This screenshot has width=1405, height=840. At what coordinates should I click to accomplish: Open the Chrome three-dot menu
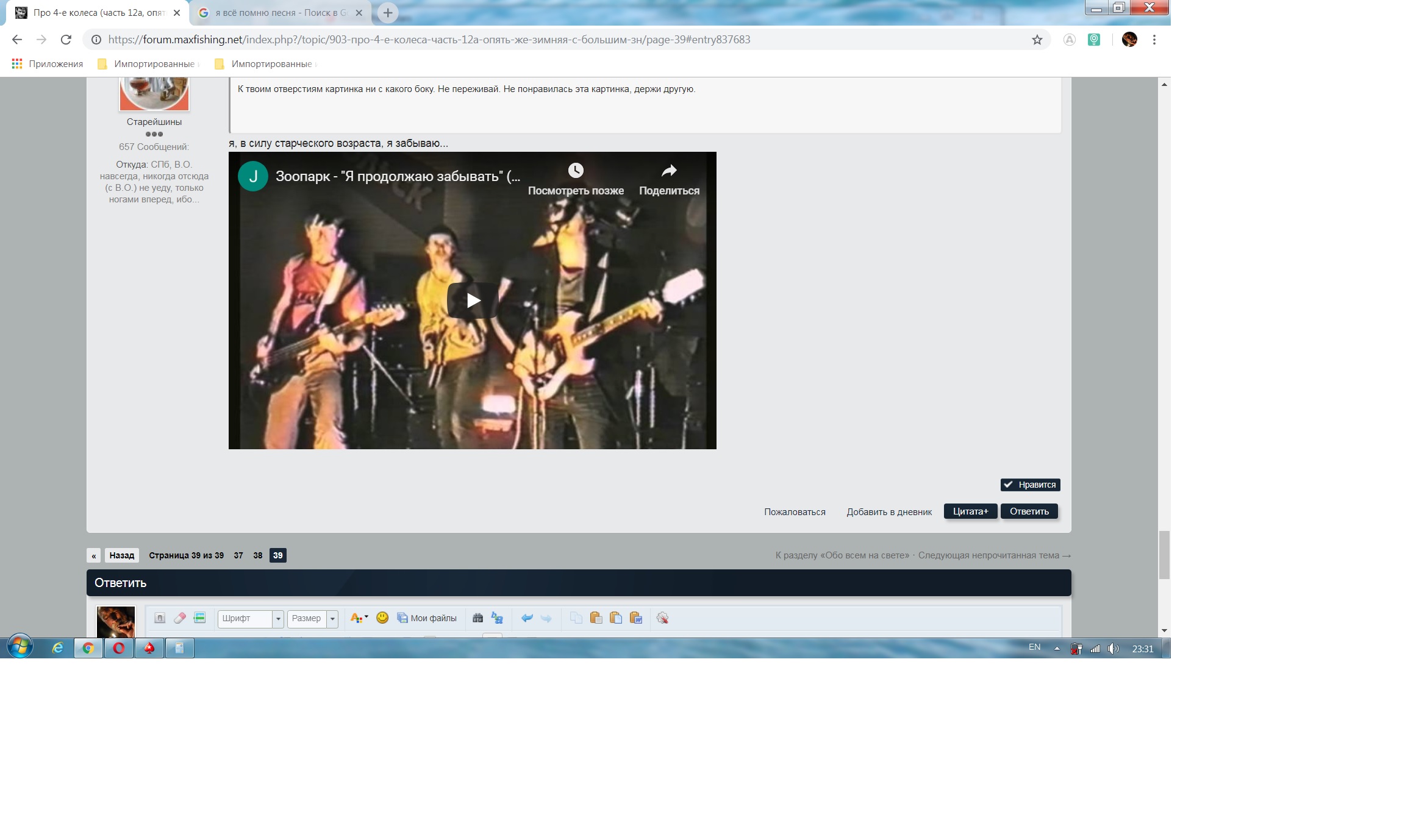pyautogui.click(x=1154, y=40)
